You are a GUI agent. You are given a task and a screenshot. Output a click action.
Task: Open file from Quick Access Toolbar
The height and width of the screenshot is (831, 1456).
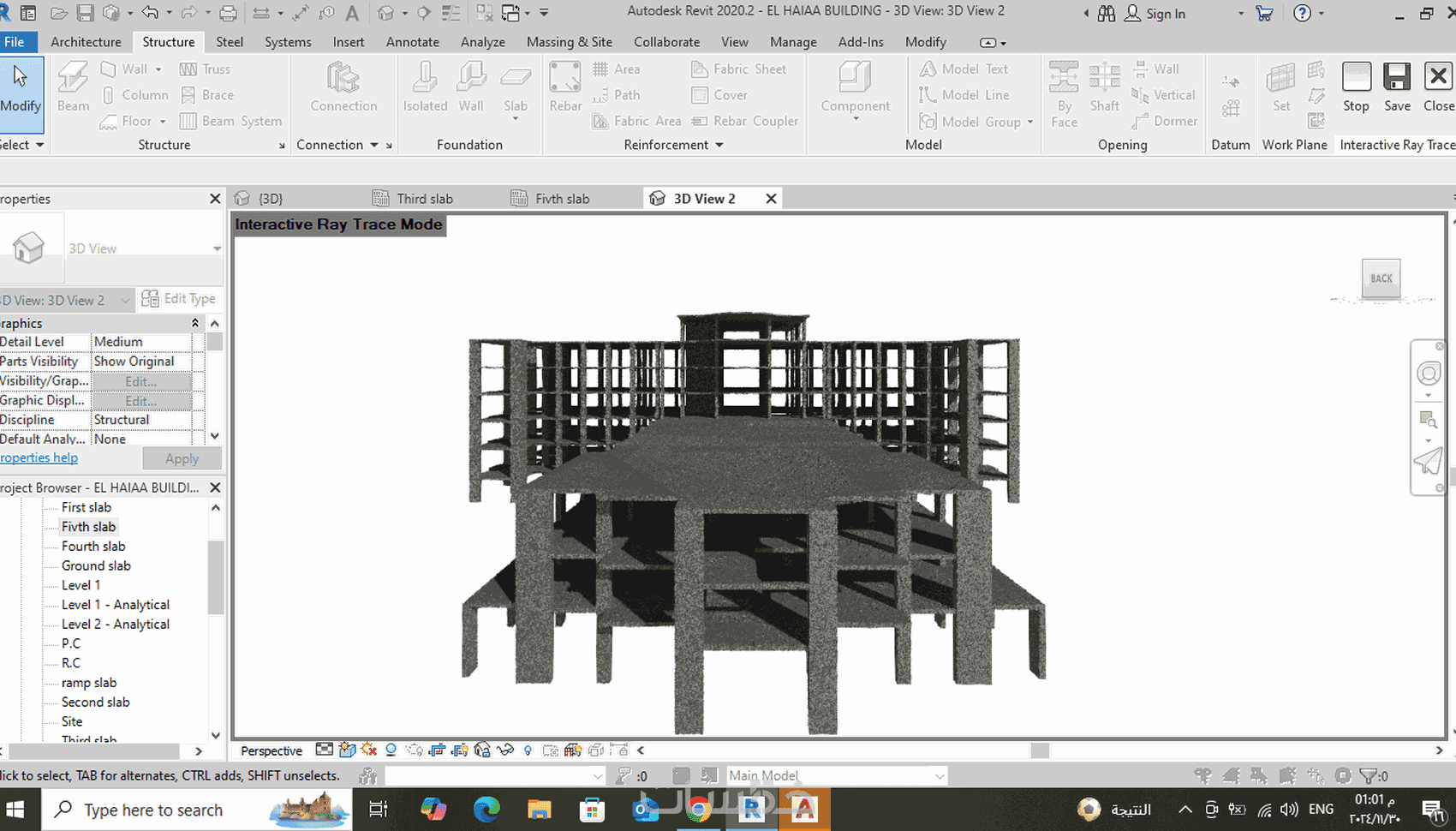[59, 14]
